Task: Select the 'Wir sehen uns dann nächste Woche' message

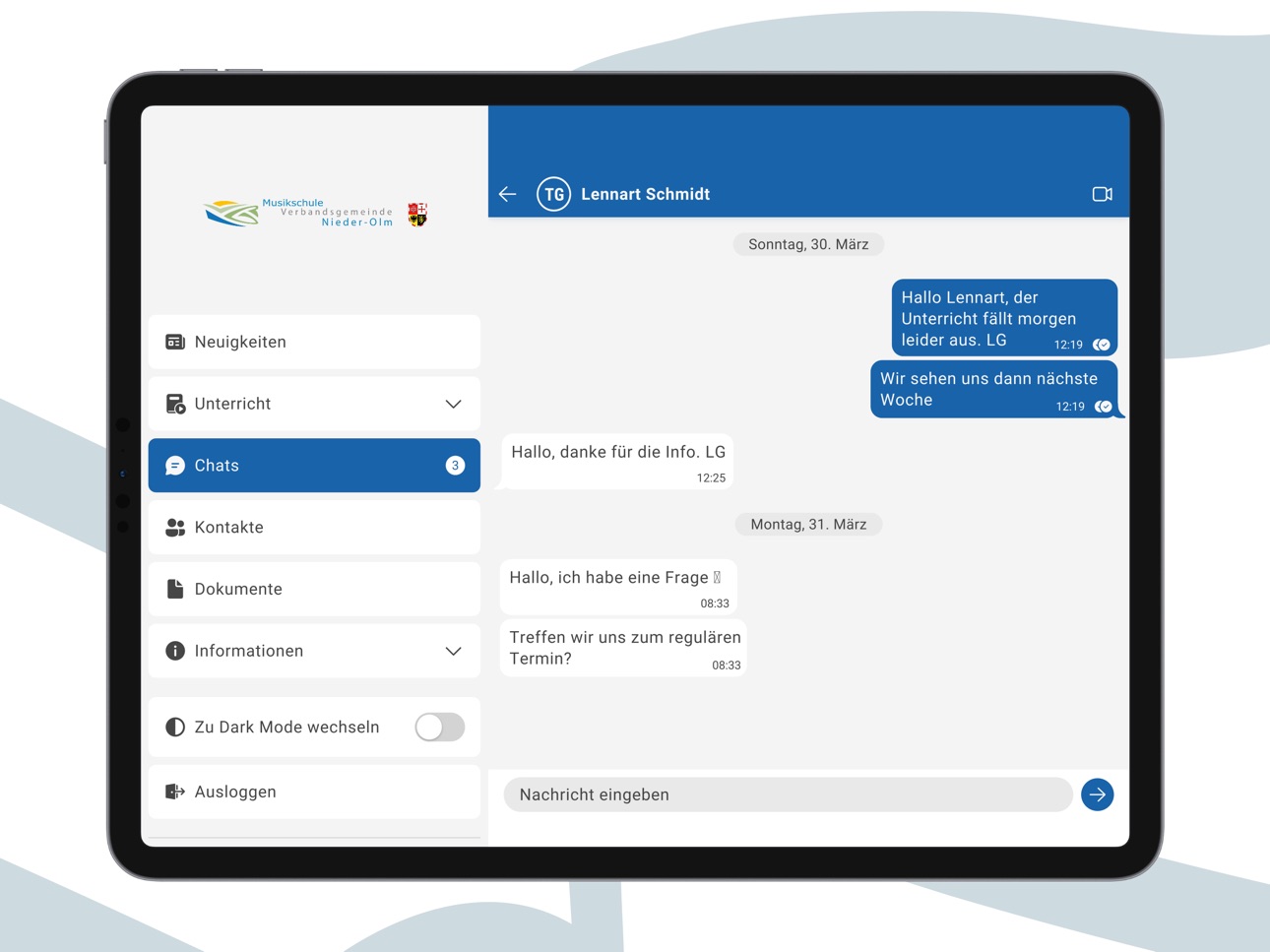Action: click(994, 390)
